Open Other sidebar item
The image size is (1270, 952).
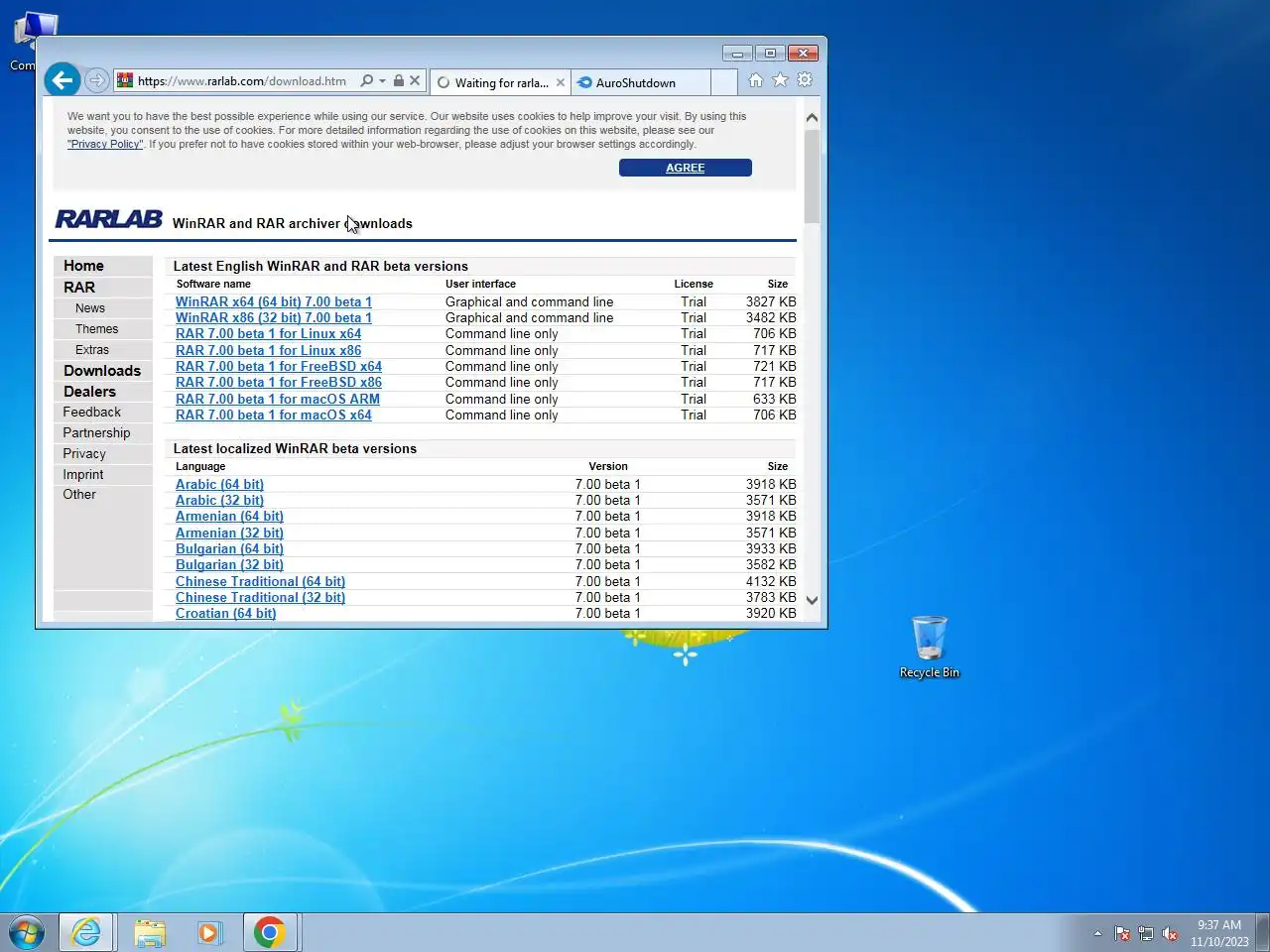(79, 494)
